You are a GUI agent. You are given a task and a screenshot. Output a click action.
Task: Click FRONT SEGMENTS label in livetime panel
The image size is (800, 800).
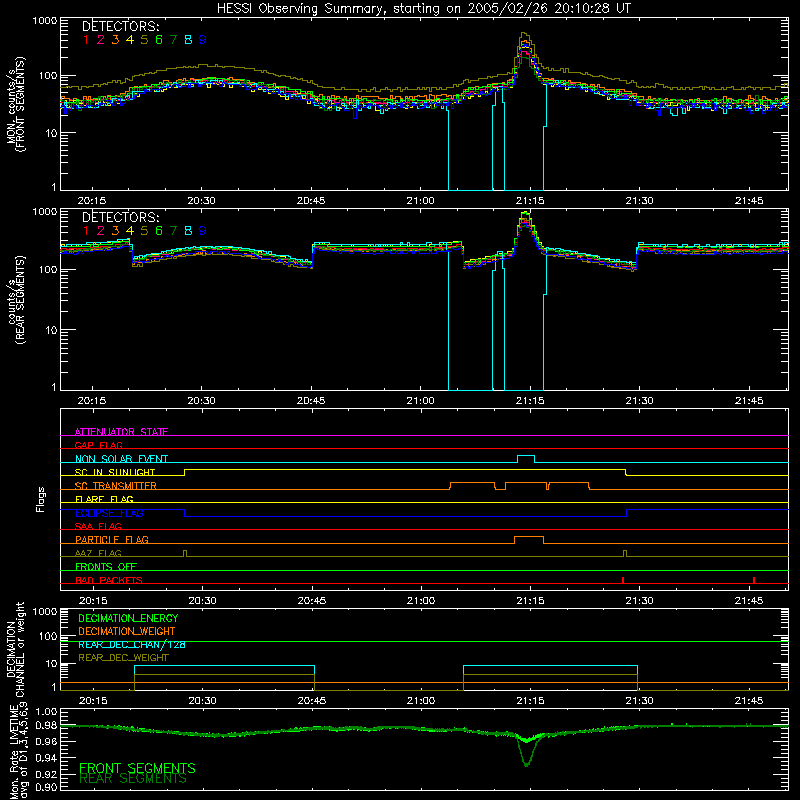(x=137, y=768)
